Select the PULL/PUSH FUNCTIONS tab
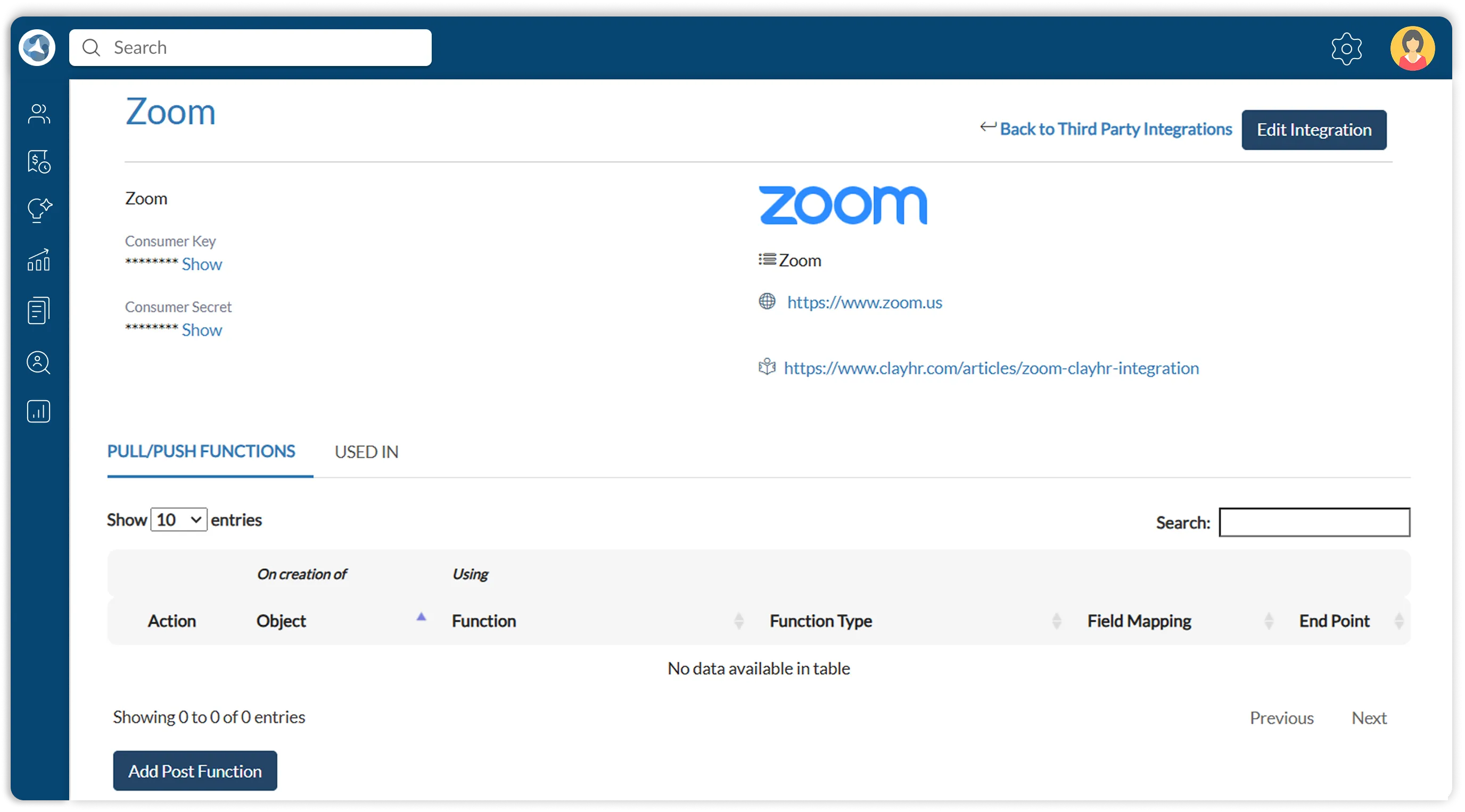 pyautogui.click(x=201, y=451)
